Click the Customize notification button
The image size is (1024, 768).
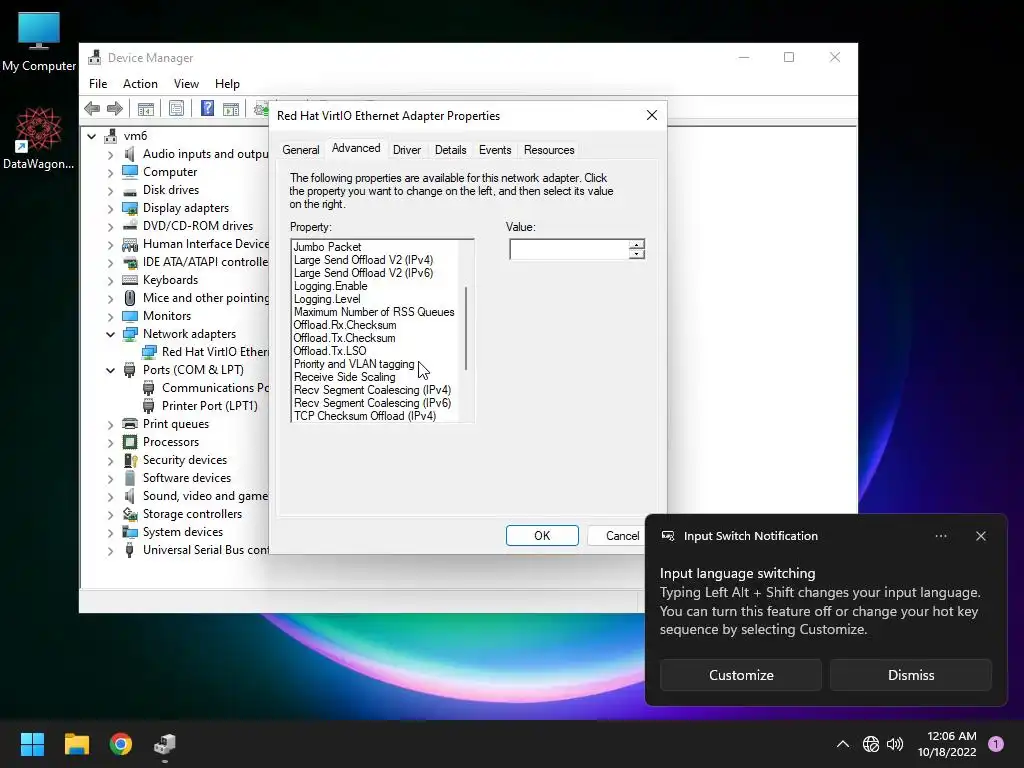[x=741, y=675]
